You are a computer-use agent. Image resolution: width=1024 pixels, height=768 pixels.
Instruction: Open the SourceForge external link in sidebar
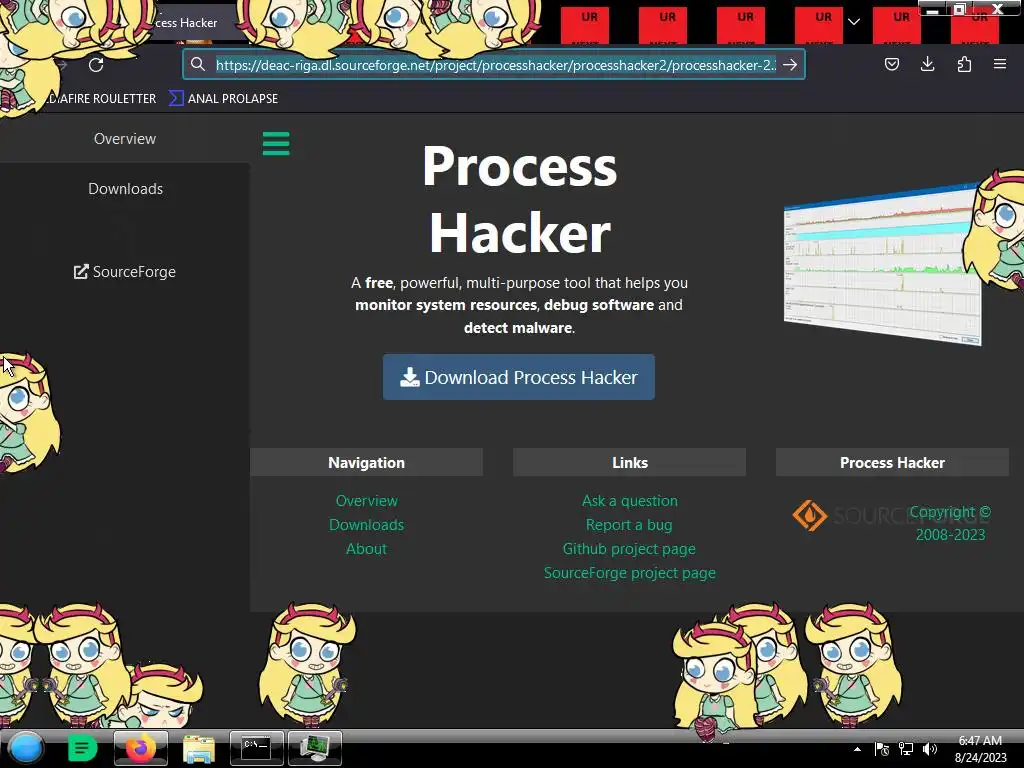point(125,272)
